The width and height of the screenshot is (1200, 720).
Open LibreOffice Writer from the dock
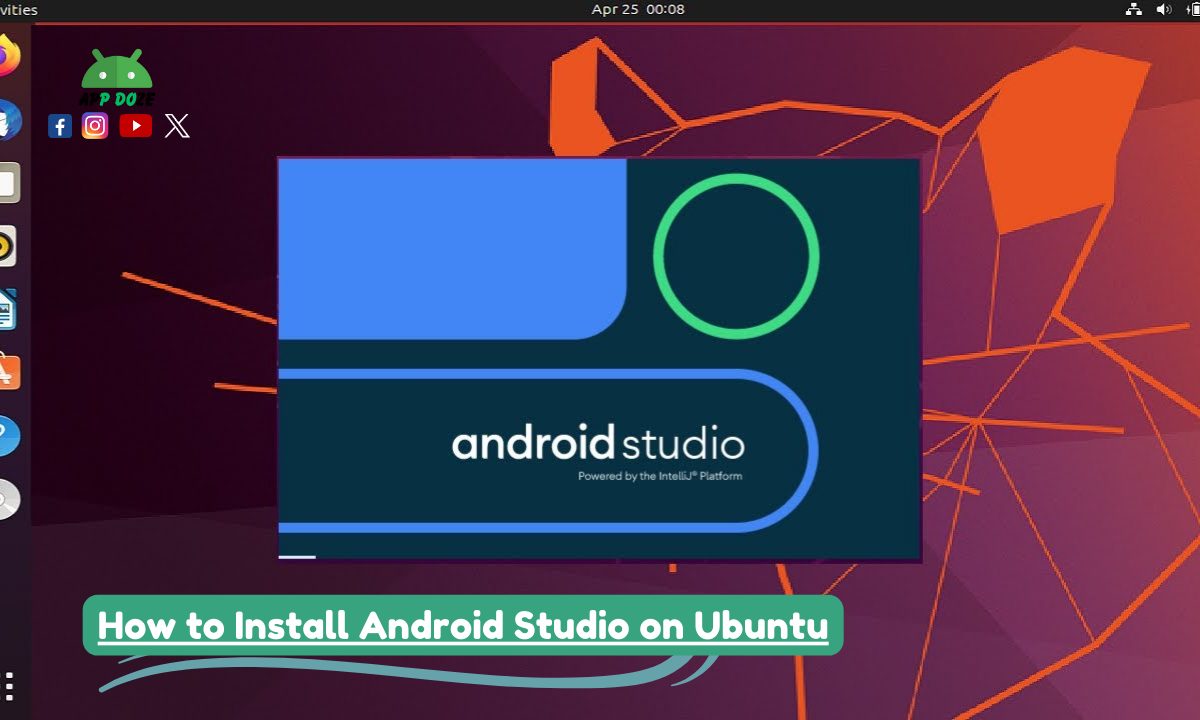point(7,309)
